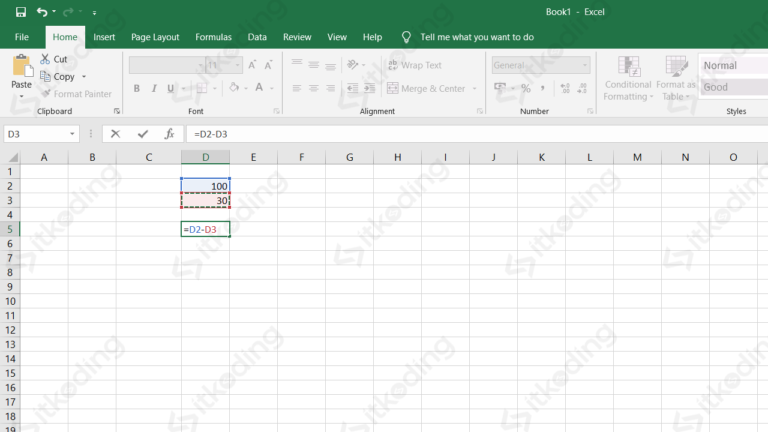Click the Center align icon
Screen dimensions: 768x432
(313, 88)
